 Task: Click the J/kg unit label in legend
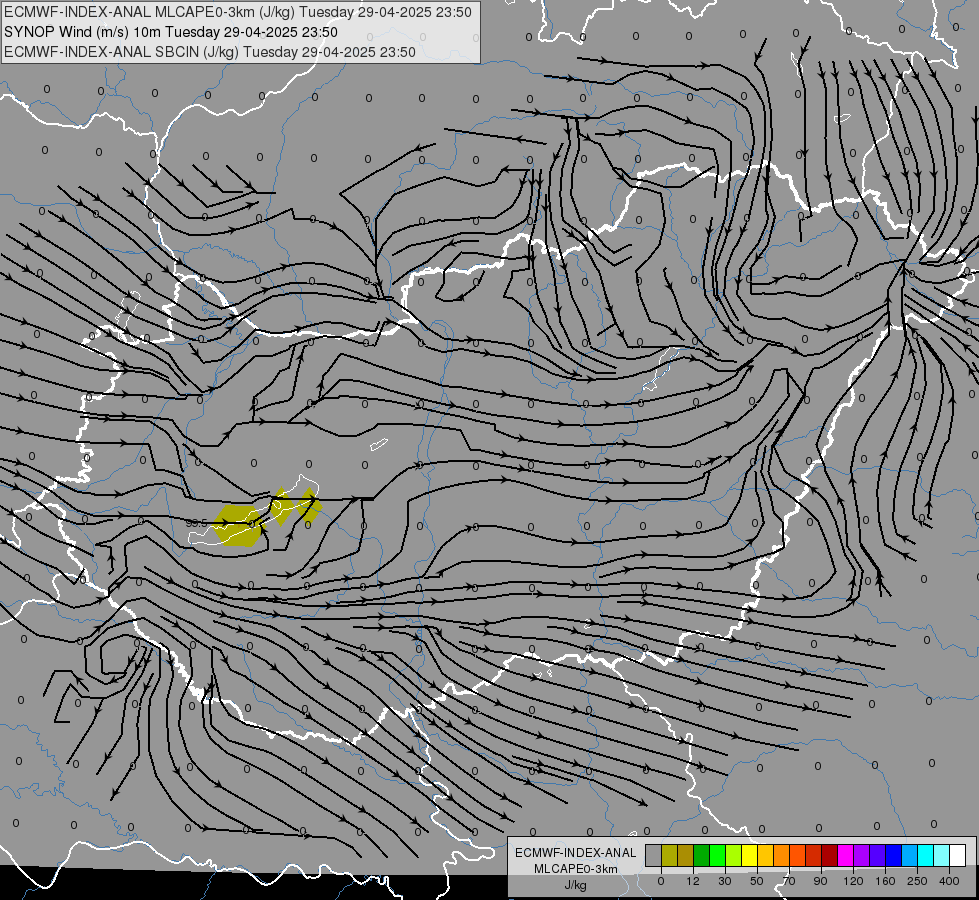tap(575, 885)
